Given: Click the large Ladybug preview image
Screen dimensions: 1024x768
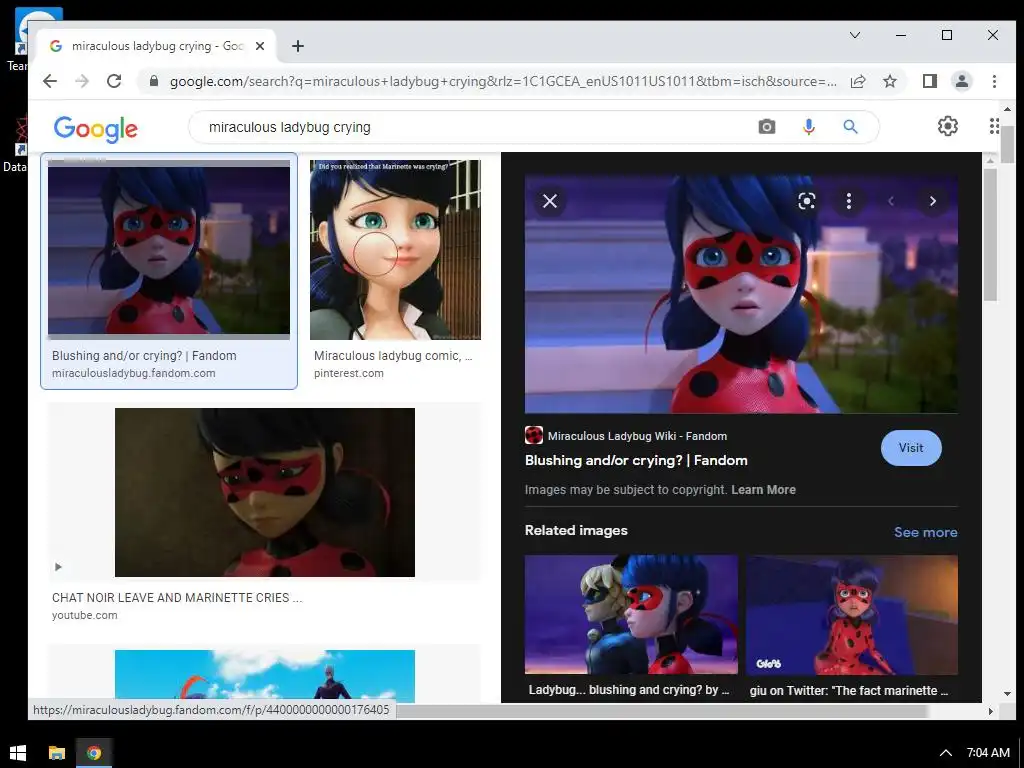Looking at the screenshot, I should pos(741,294).
